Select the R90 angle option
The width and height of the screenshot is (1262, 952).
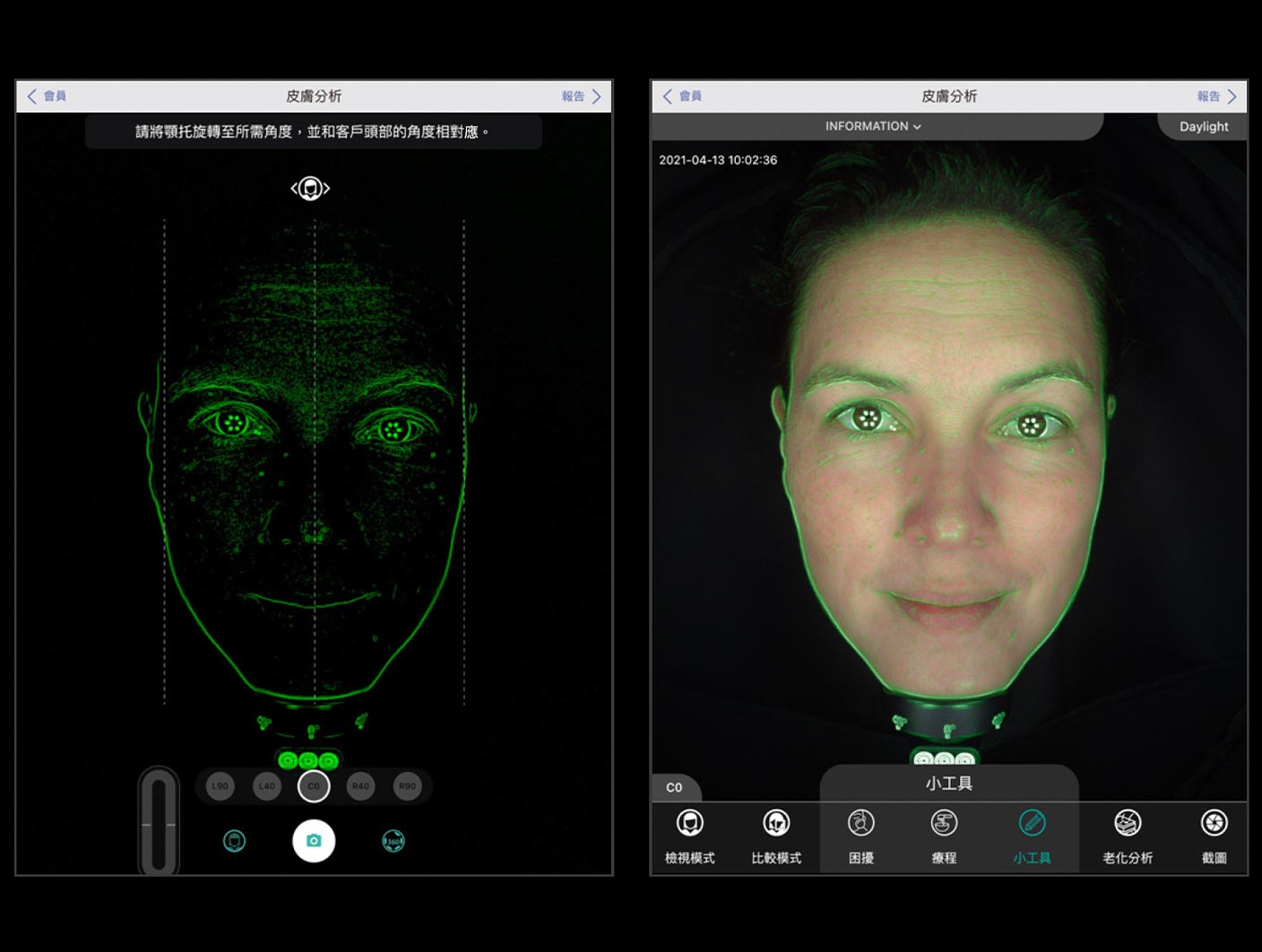pyautogui.click(x=407, y=786)
